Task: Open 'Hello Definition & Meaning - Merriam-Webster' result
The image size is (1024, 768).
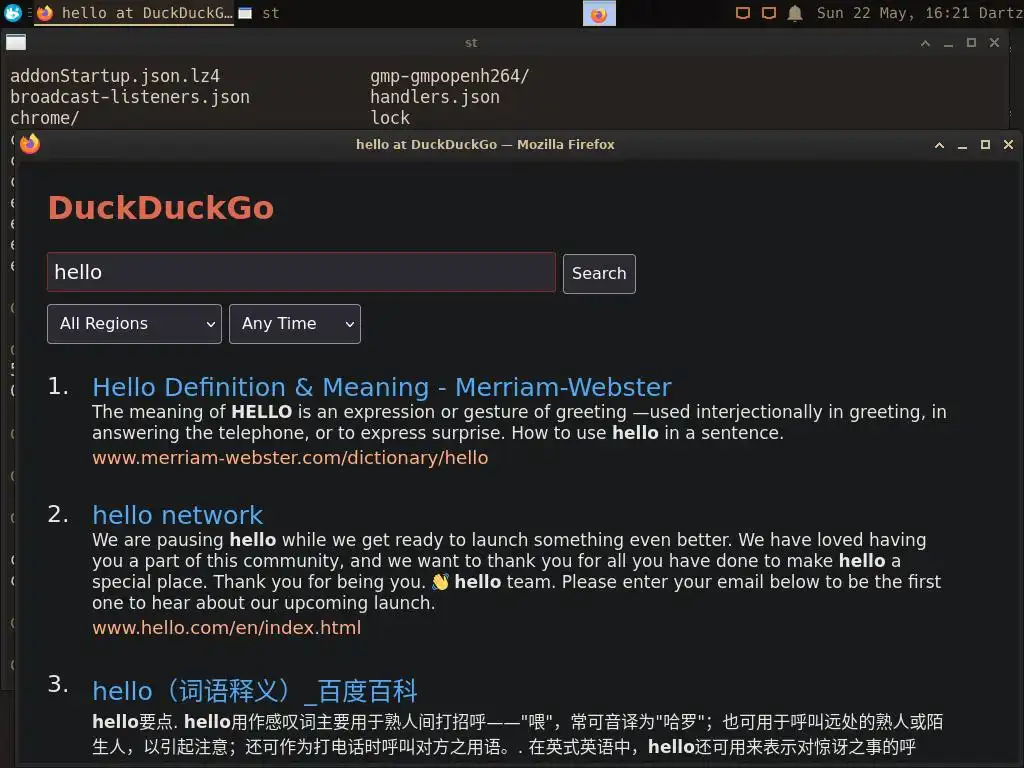Action: (381, 387)
